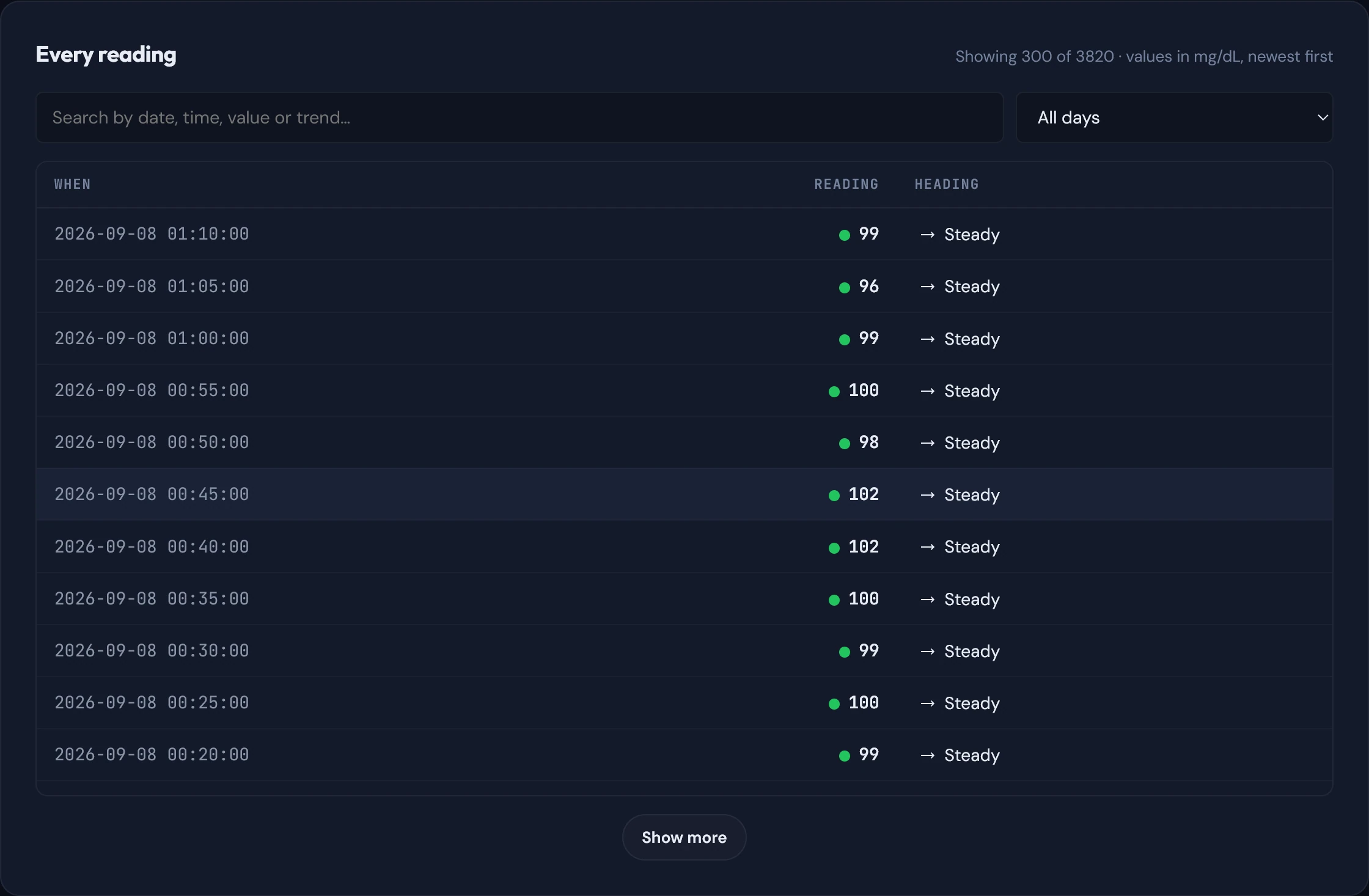Click reading 102 in the 00:45:00 row
The image size is (1369, 896).
pos(864,494)
